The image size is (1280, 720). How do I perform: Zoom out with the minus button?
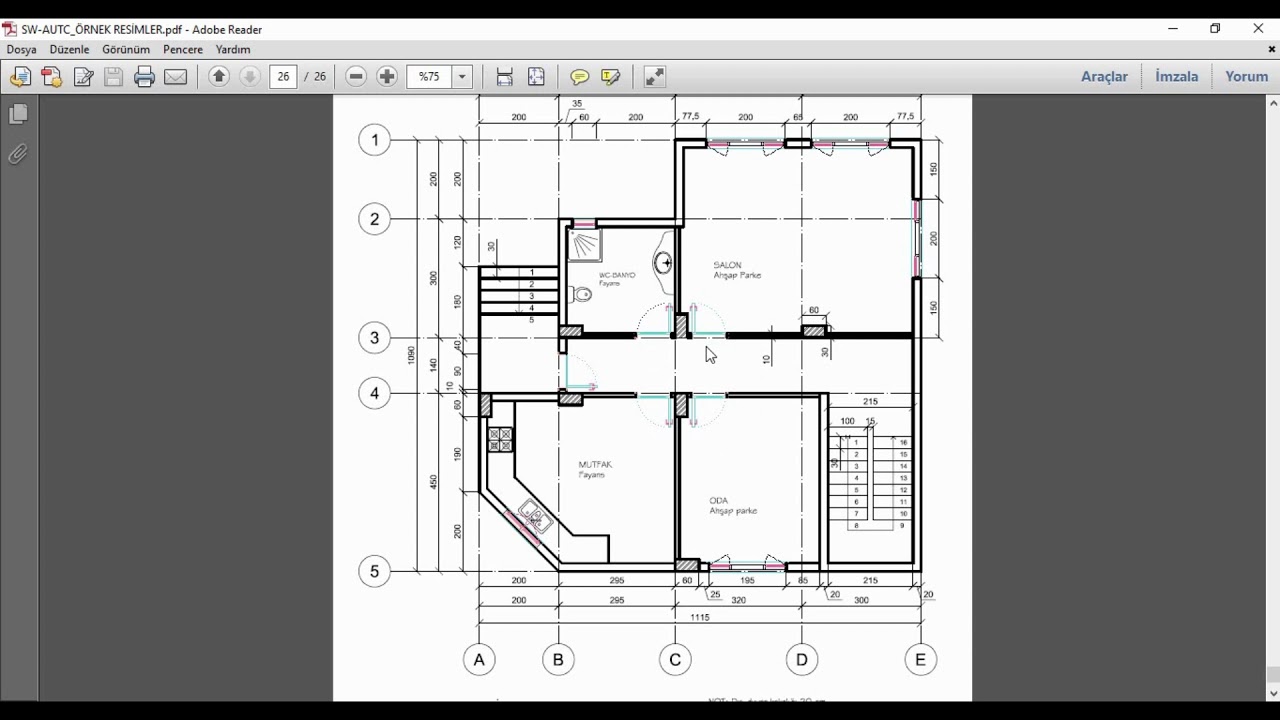[x=356, y=76]
